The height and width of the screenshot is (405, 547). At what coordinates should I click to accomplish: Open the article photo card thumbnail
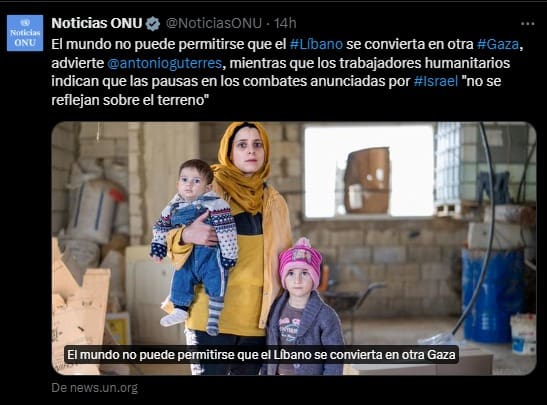[x=294, y=248]
